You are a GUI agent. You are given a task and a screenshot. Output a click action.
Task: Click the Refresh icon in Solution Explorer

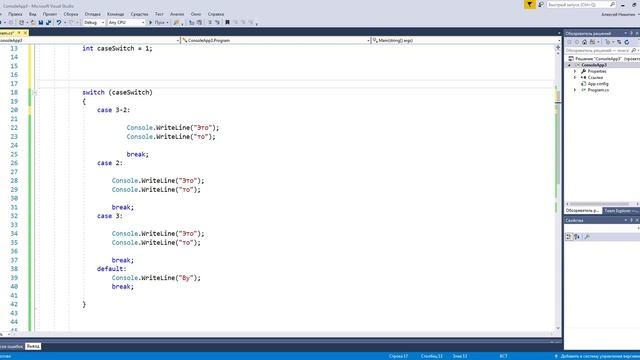point(627,42)
